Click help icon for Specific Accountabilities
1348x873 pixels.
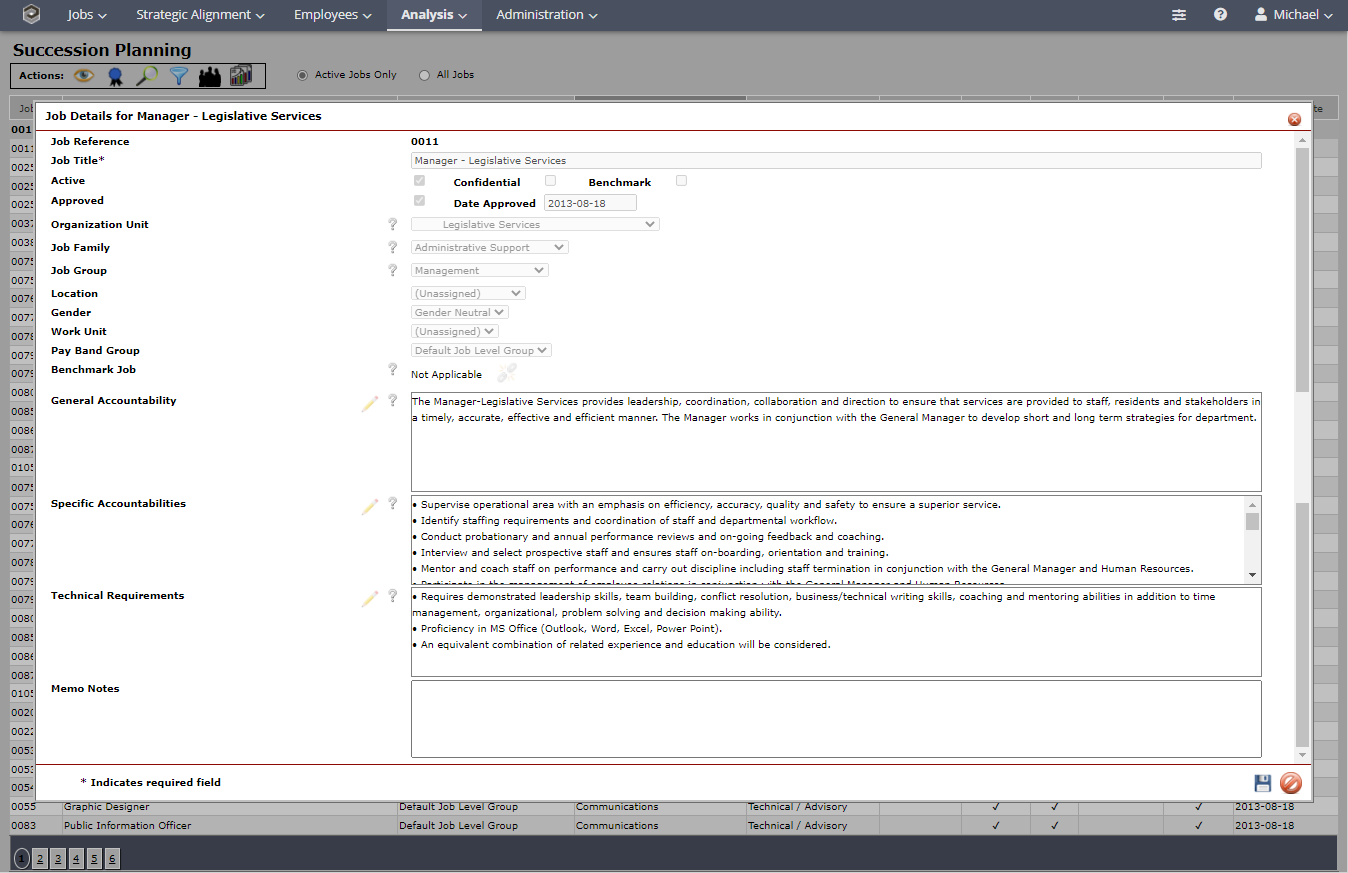pyautogui.click(x=393, y=504)
